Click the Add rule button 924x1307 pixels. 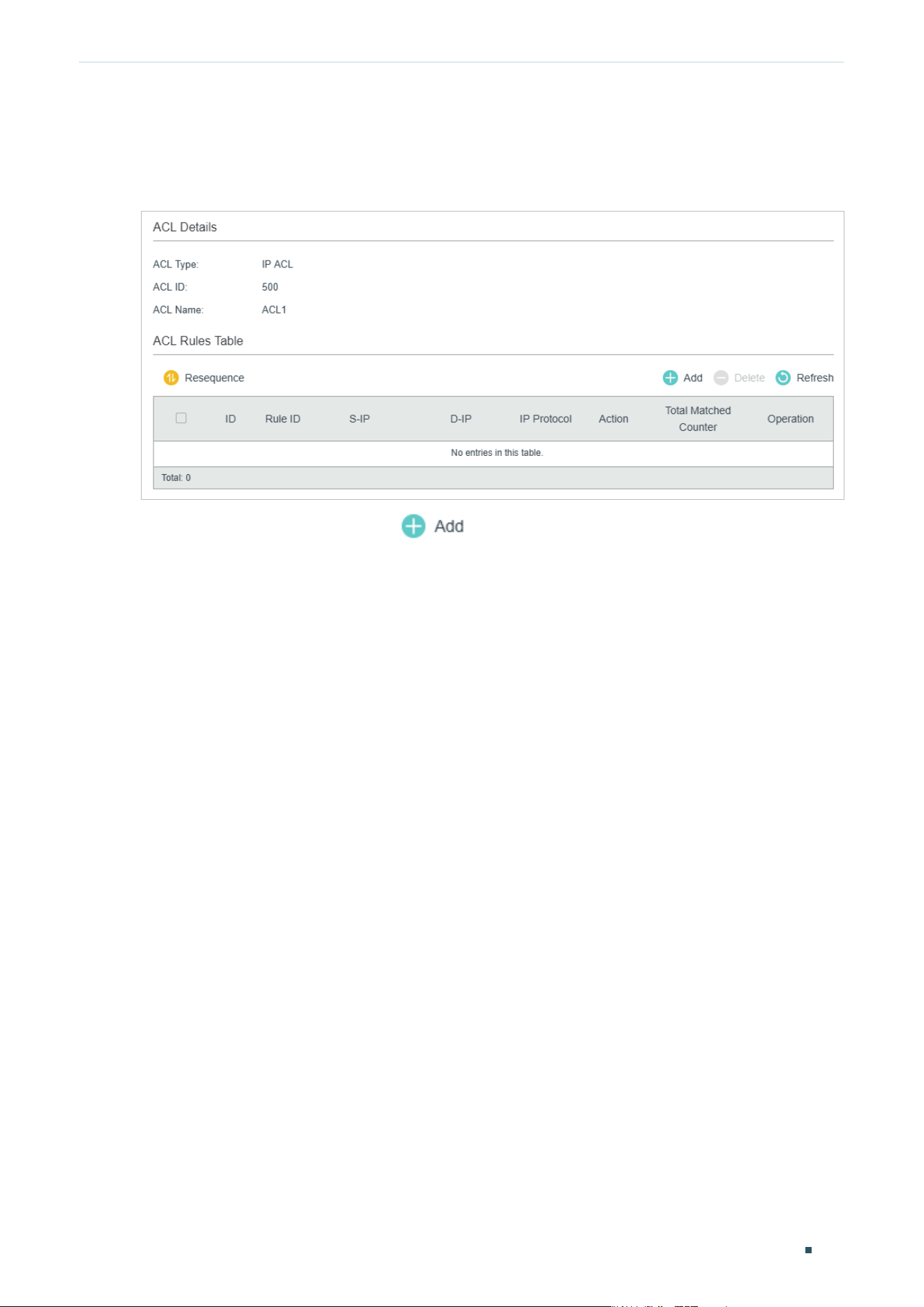pos(683,378)
